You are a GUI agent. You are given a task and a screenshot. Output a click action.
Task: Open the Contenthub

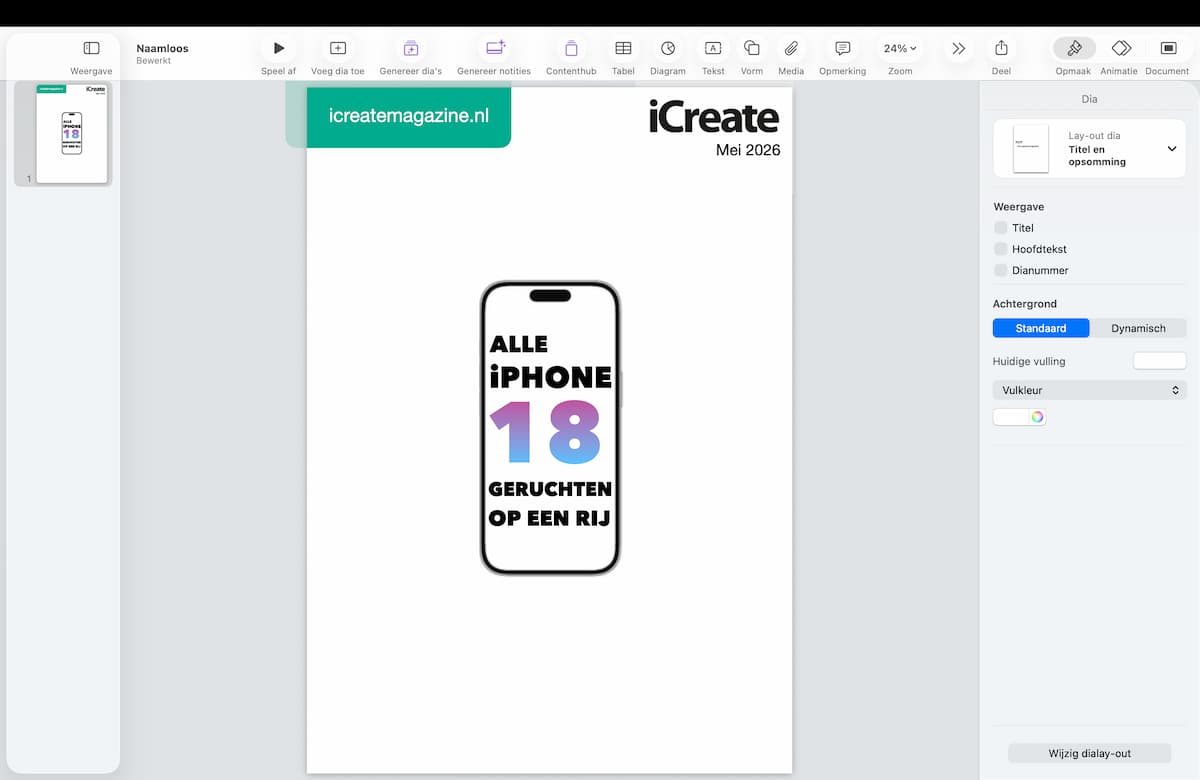click(x=571, y=48)
